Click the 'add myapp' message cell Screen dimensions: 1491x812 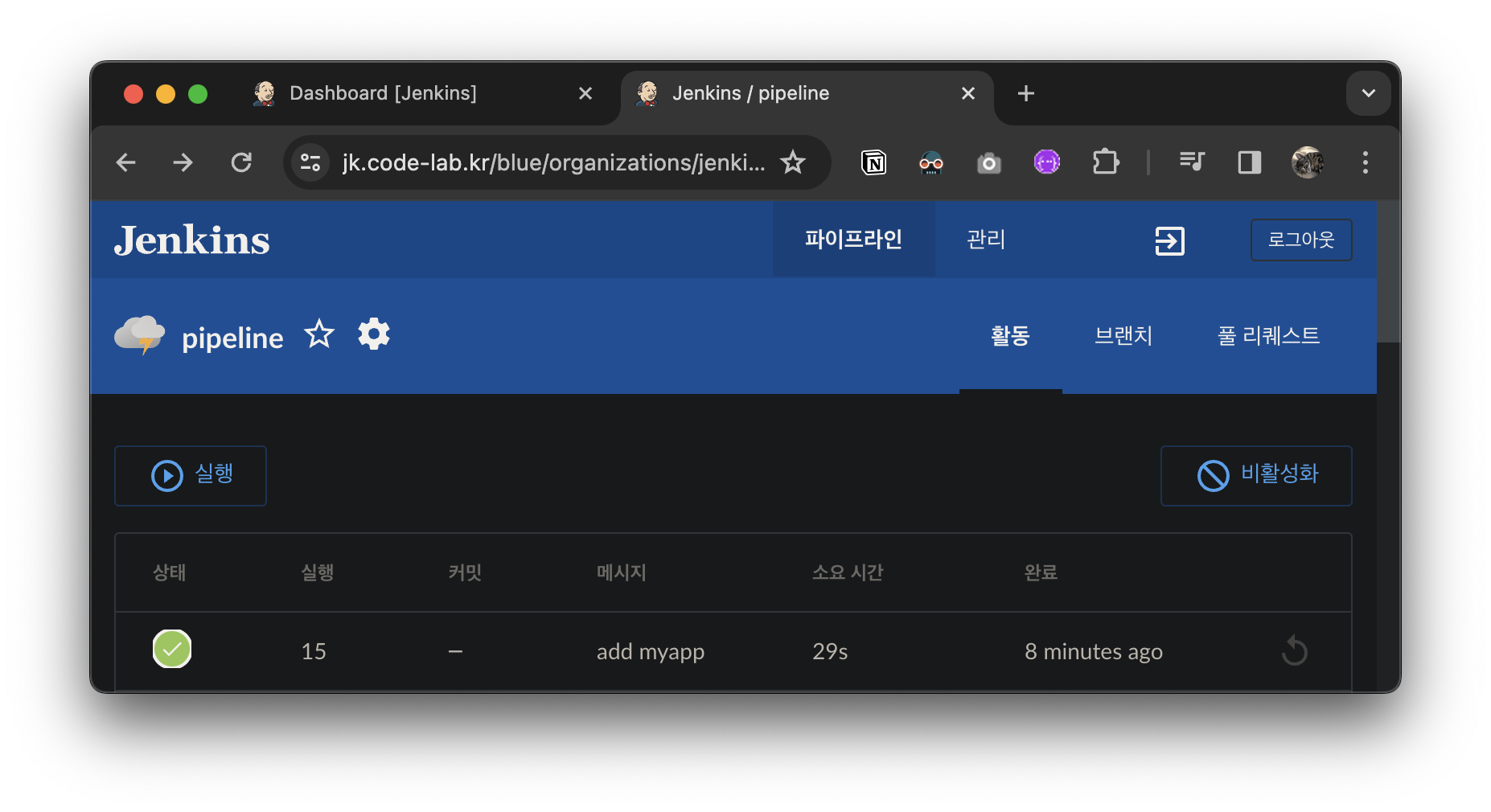[x=650, y=652]
